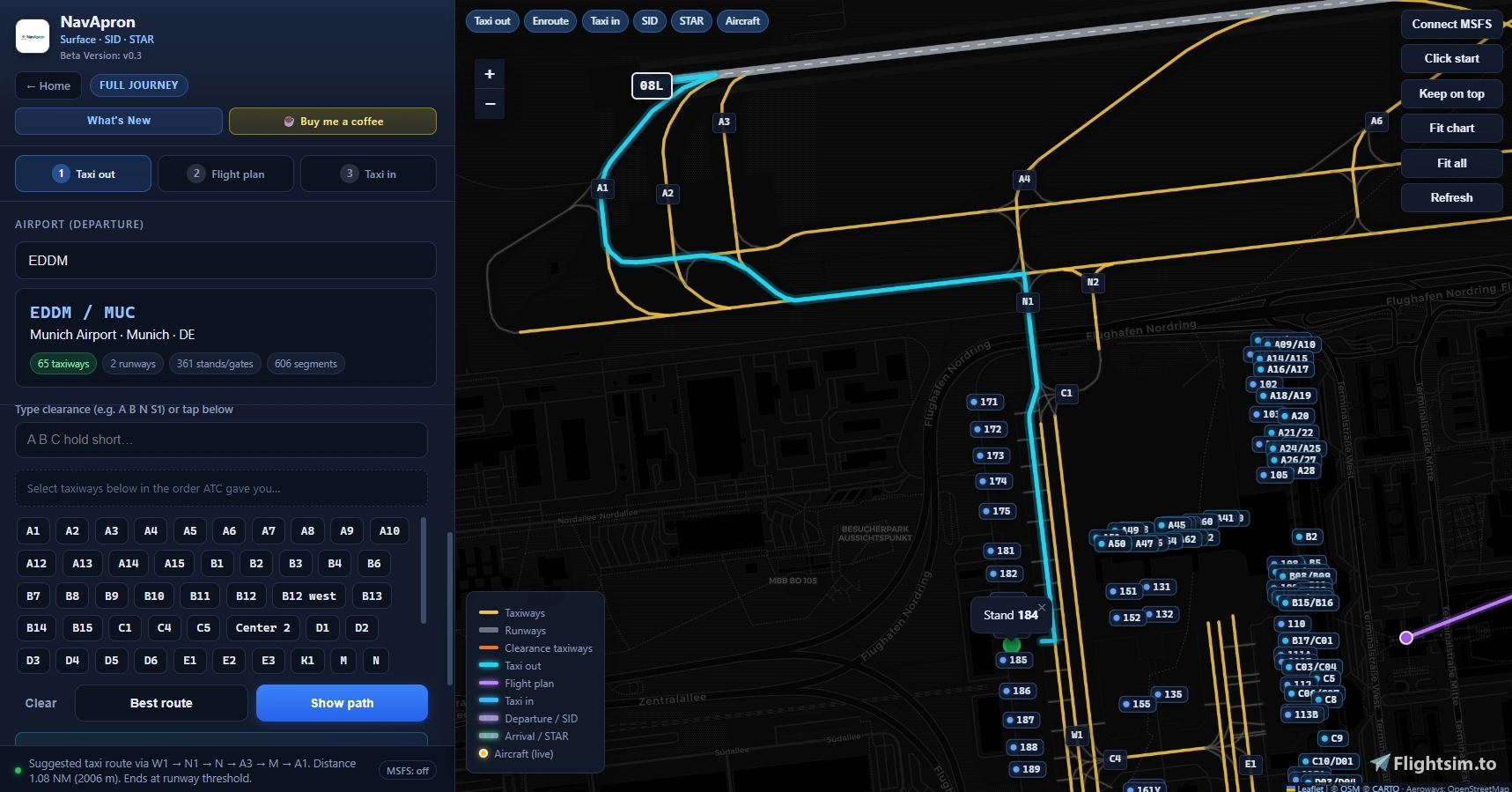Select taxiway chip Center 2
1512x792 pixels.
click(x=262, y=628)
